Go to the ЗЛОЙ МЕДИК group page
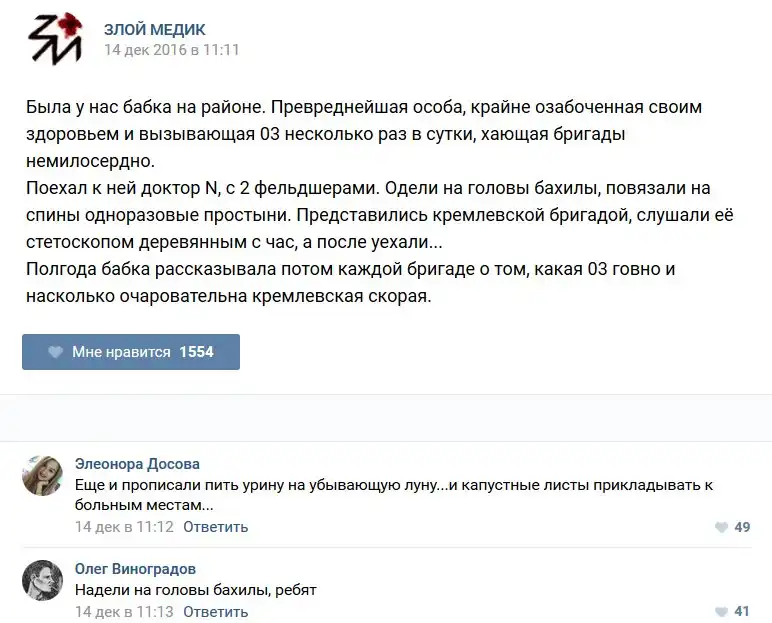 pyautogui.click(x=155, y=29)
